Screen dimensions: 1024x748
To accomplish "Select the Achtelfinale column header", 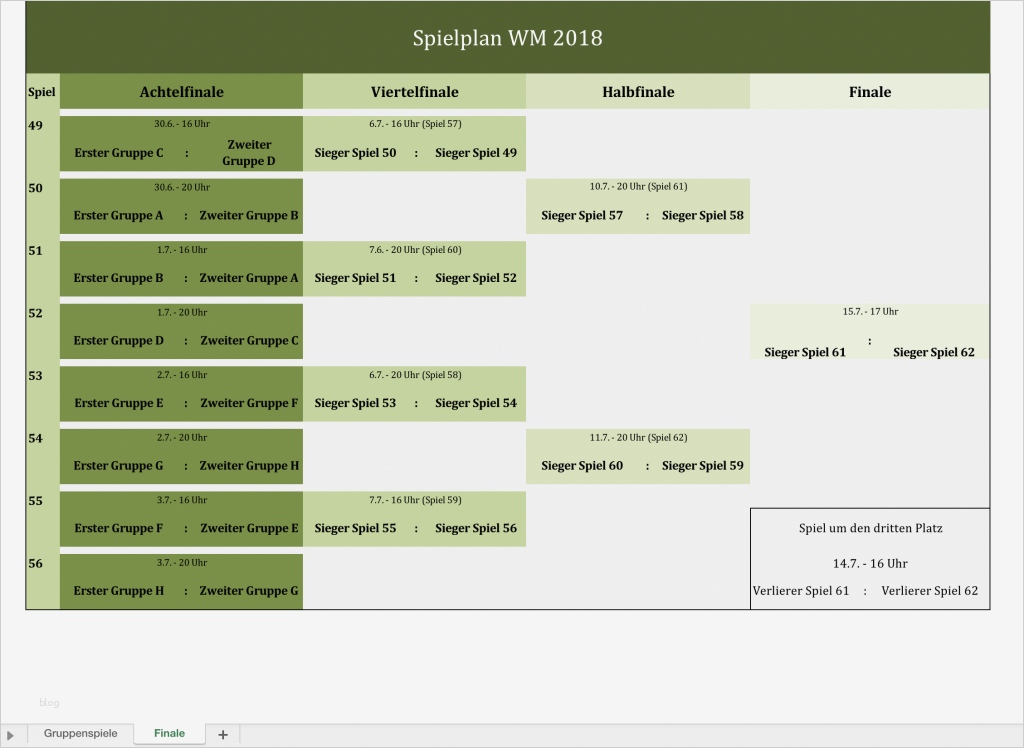I will pos(181,91).
